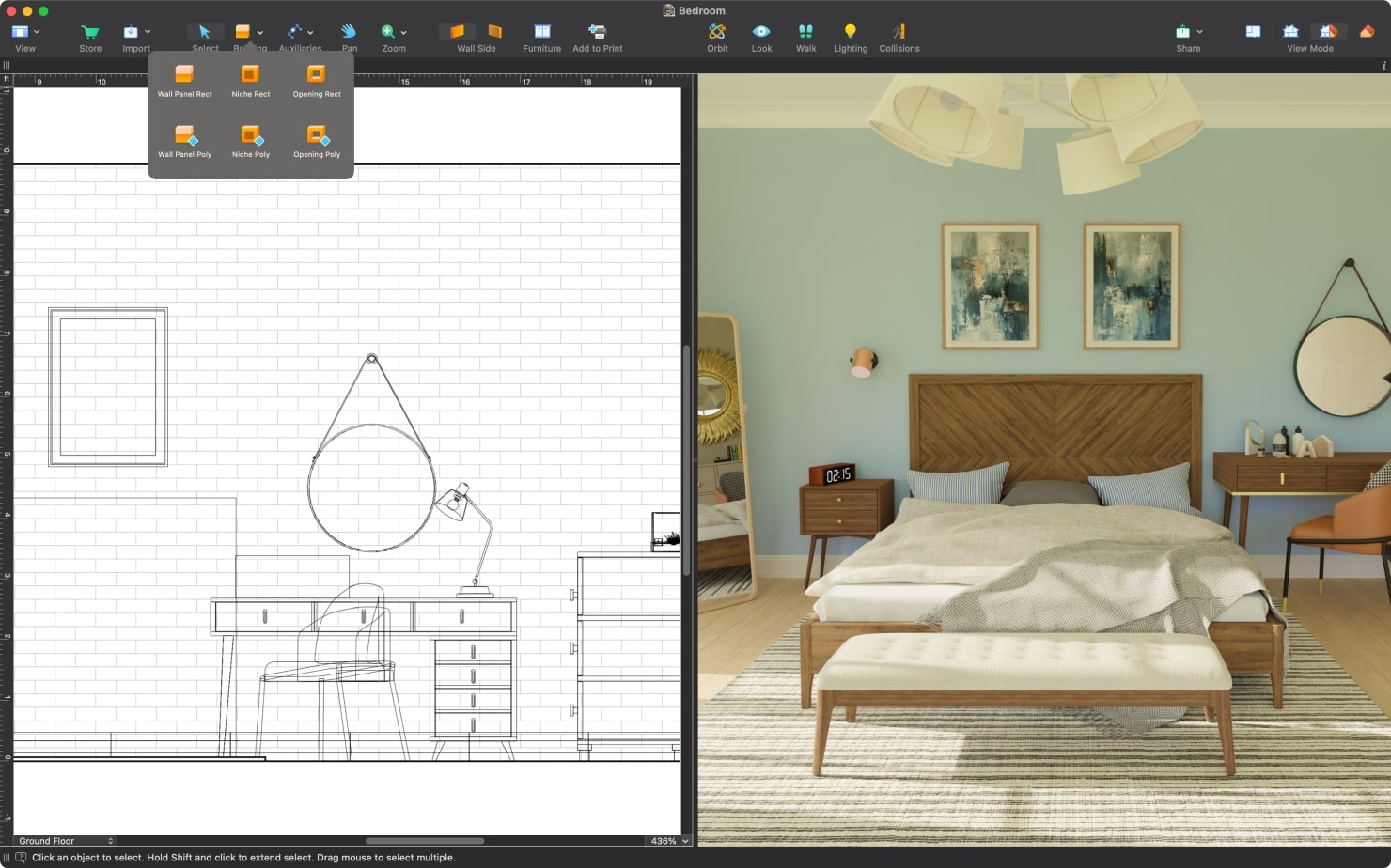
Task: Expand the Auxiliaries dropdown arrow
Action: coord(310,32)
